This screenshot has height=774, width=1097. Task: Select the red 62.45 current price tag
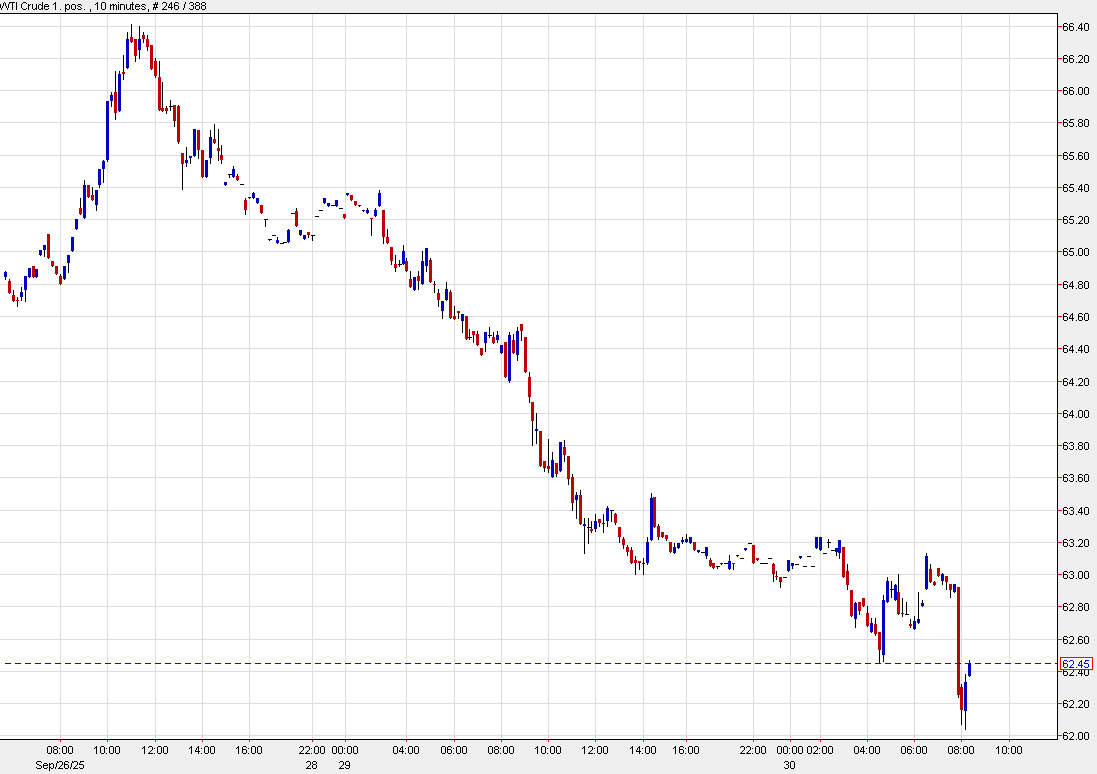1076,664
